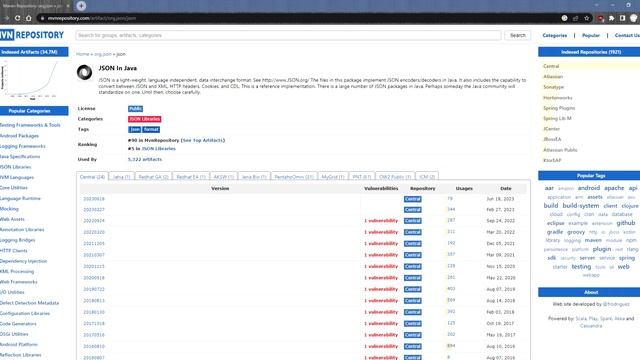Click the red extension icon in toolbar
The image size is (640, 360).
[600, 18]
